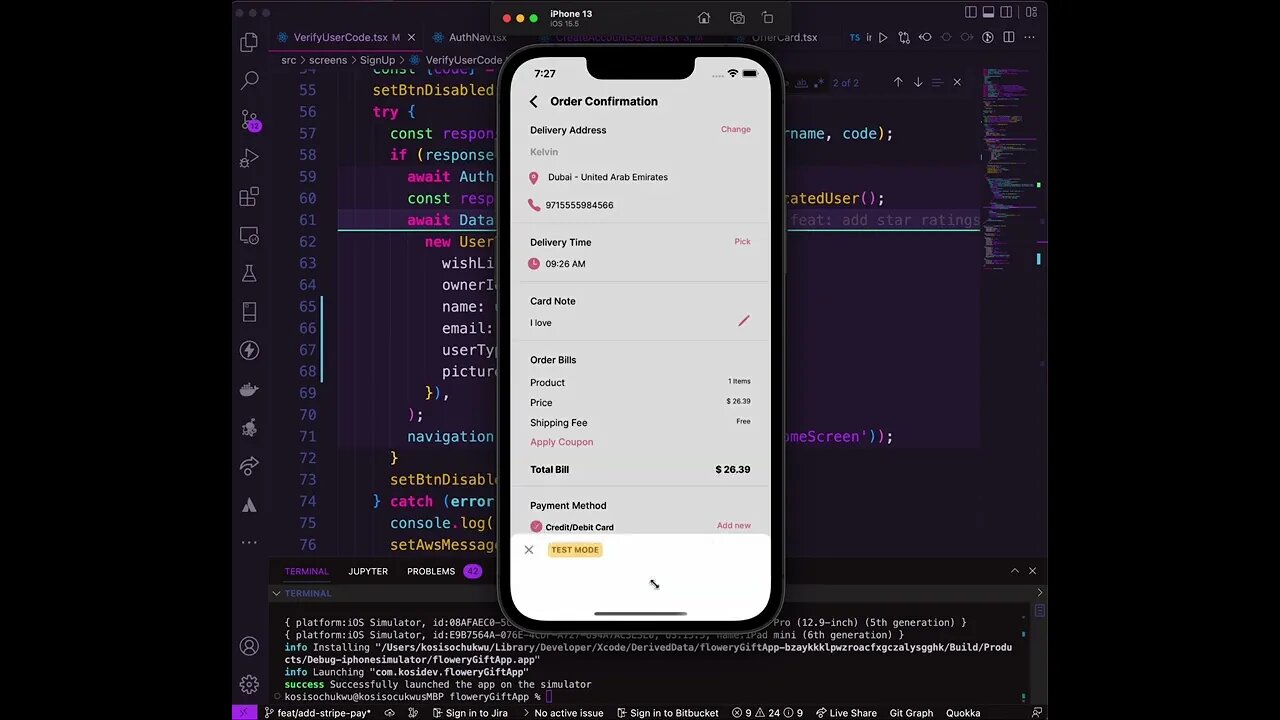The height and width of the screenshot is (720, 1280).
Task: Close the VerifyUserCode.tsx tab
Action: tap(410, 38)
